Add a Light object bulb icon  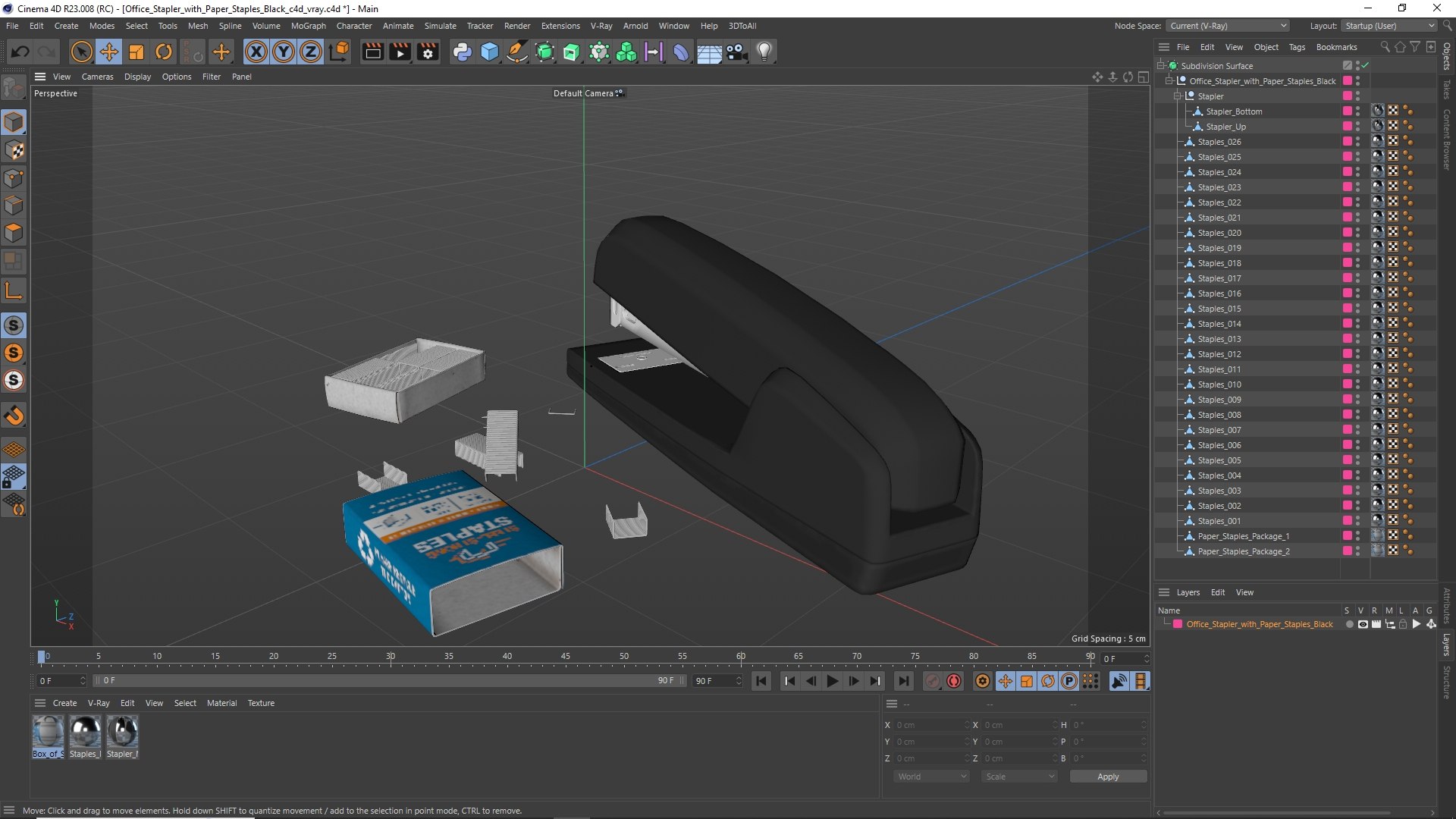[764, 52]
